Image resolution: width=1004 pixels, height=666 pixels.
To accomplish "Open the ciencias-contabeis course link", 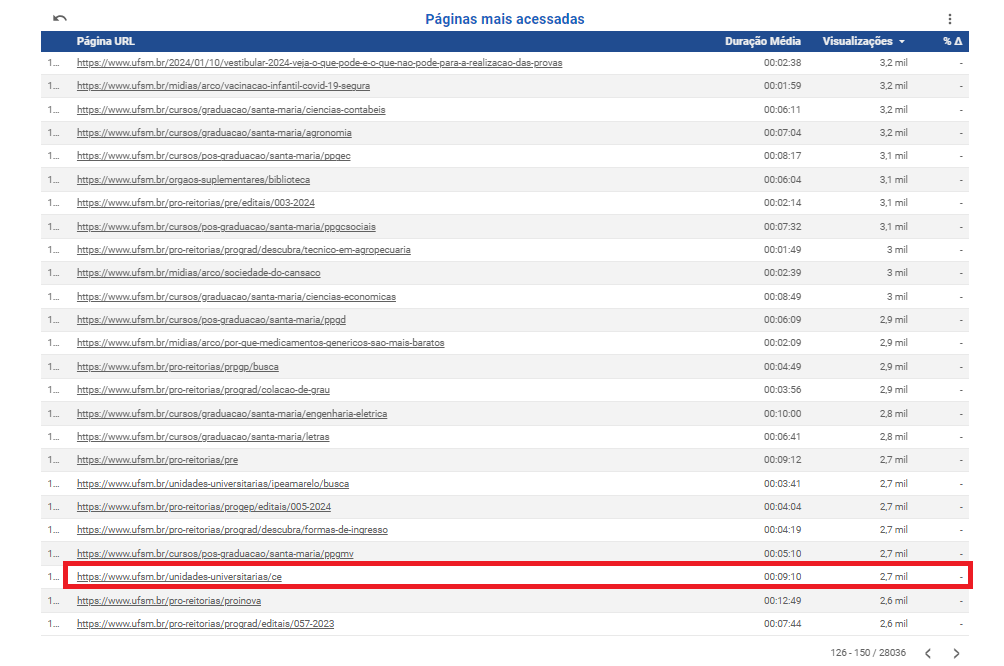I will [231, 110].
